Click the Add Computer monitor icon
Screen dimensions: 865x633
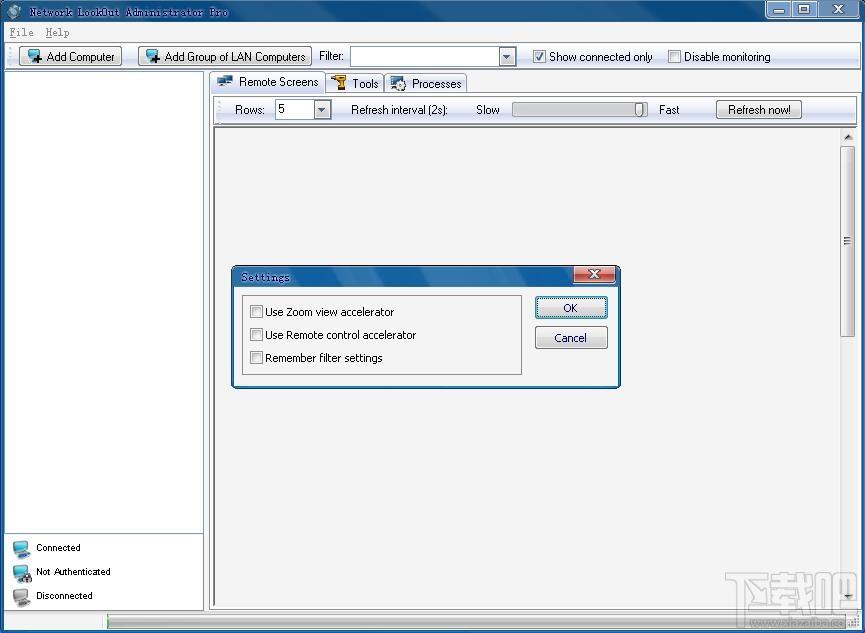[x=35, y=56]
